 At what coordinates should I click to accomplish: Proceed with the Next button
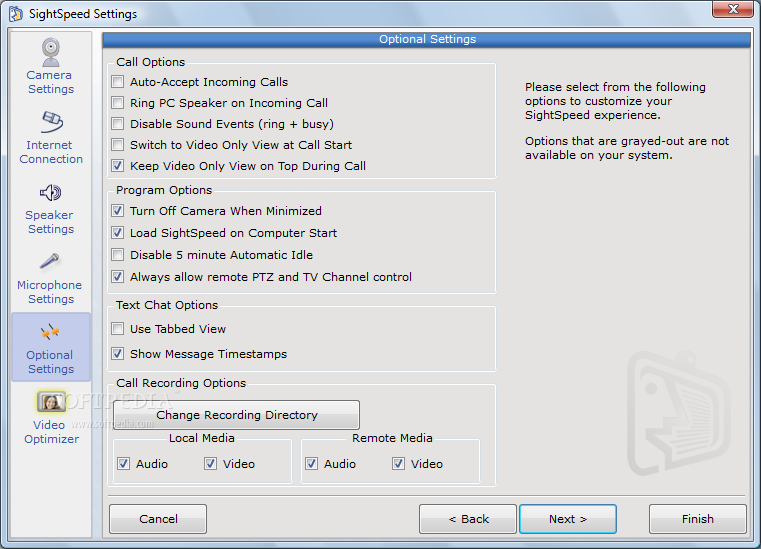point(568,519)
